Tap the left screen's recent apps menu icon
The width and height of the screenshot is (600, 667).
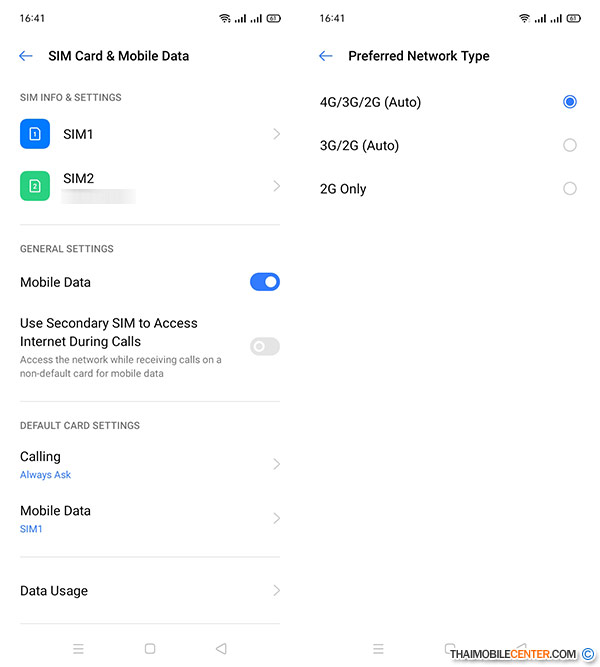click(x=78, y=649)
